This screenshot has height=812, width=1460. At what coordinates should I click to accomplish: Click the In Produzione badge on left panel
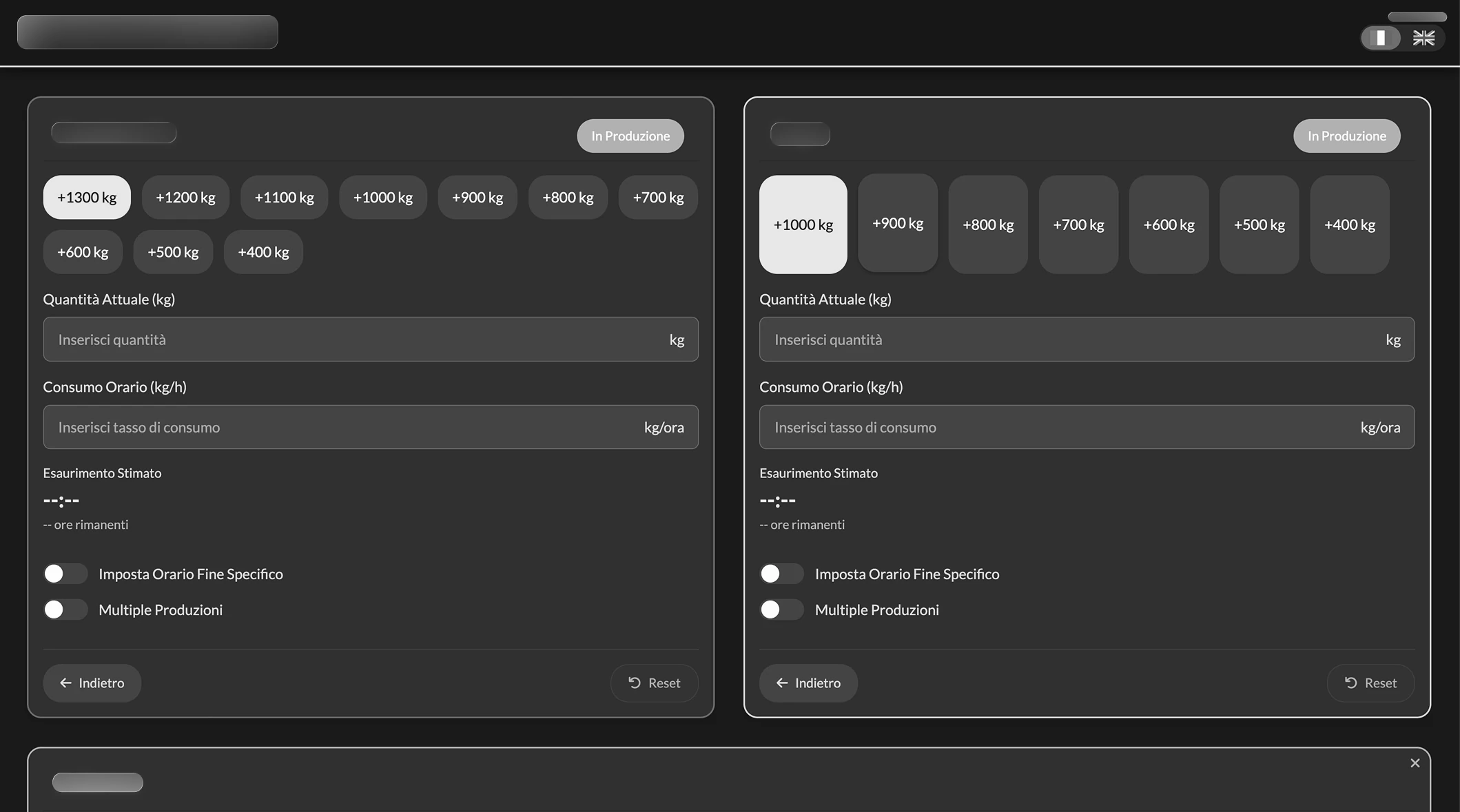(630, 136)
